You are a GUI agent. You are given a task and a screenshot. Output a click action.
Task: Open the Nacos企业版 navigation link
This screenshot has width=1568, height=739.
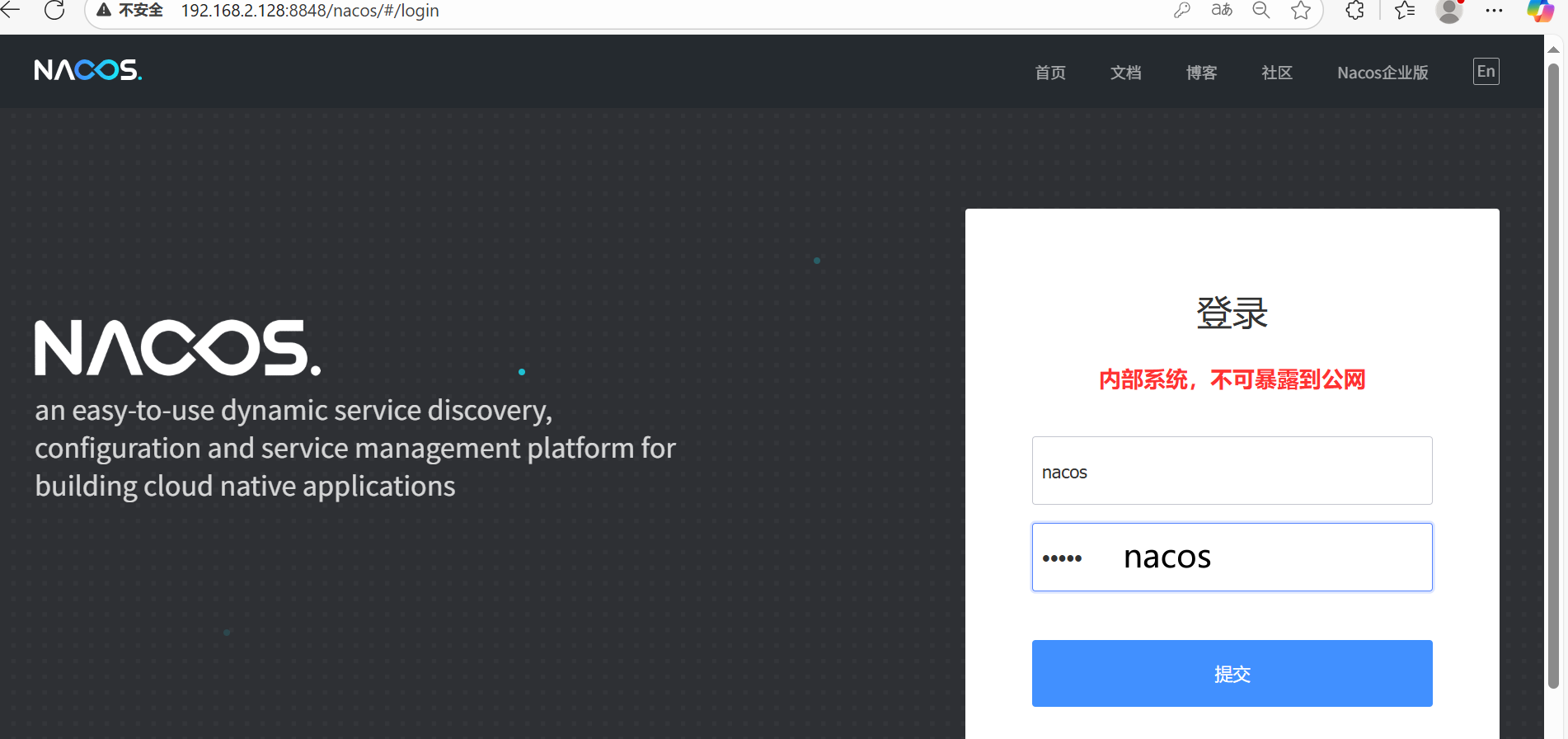[x=1383, y=73]
